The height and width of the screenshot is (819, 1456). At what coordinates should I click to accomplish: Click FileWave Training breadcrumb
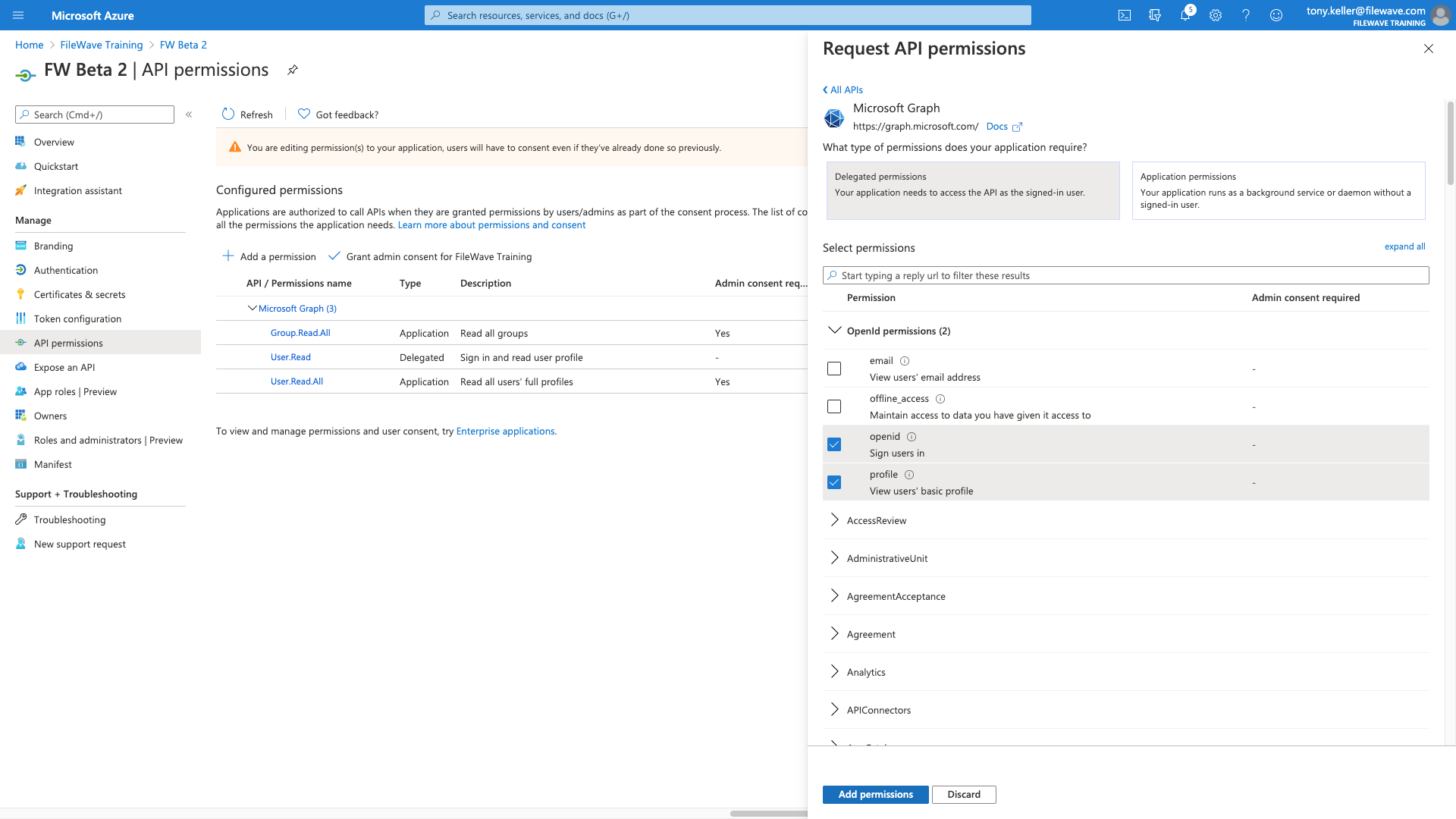pos(102,45)
